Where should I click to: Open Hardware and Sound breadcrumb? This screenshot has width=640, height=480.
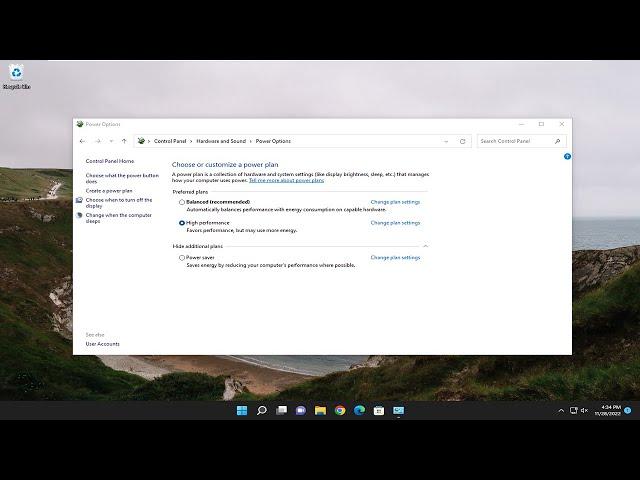click(x=221, y=141)
